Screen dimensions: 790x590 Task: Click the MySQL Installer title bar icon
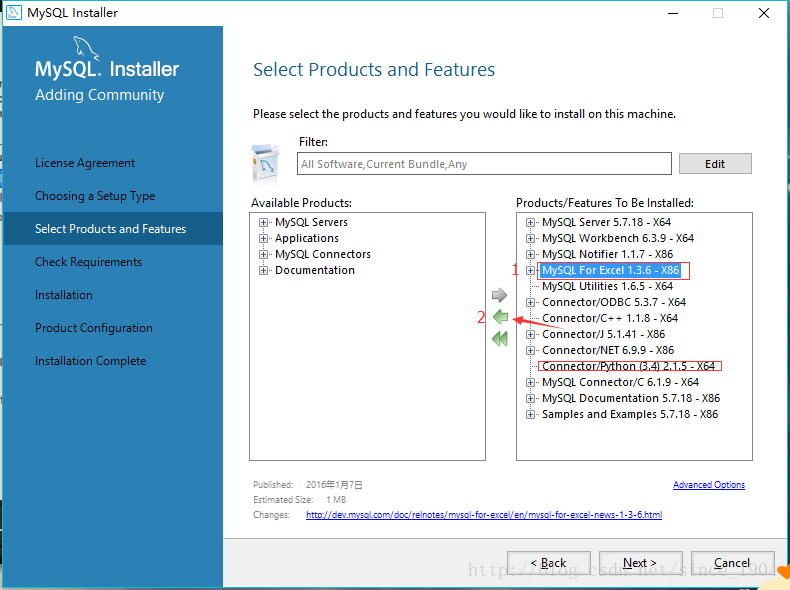click(14, 13)
